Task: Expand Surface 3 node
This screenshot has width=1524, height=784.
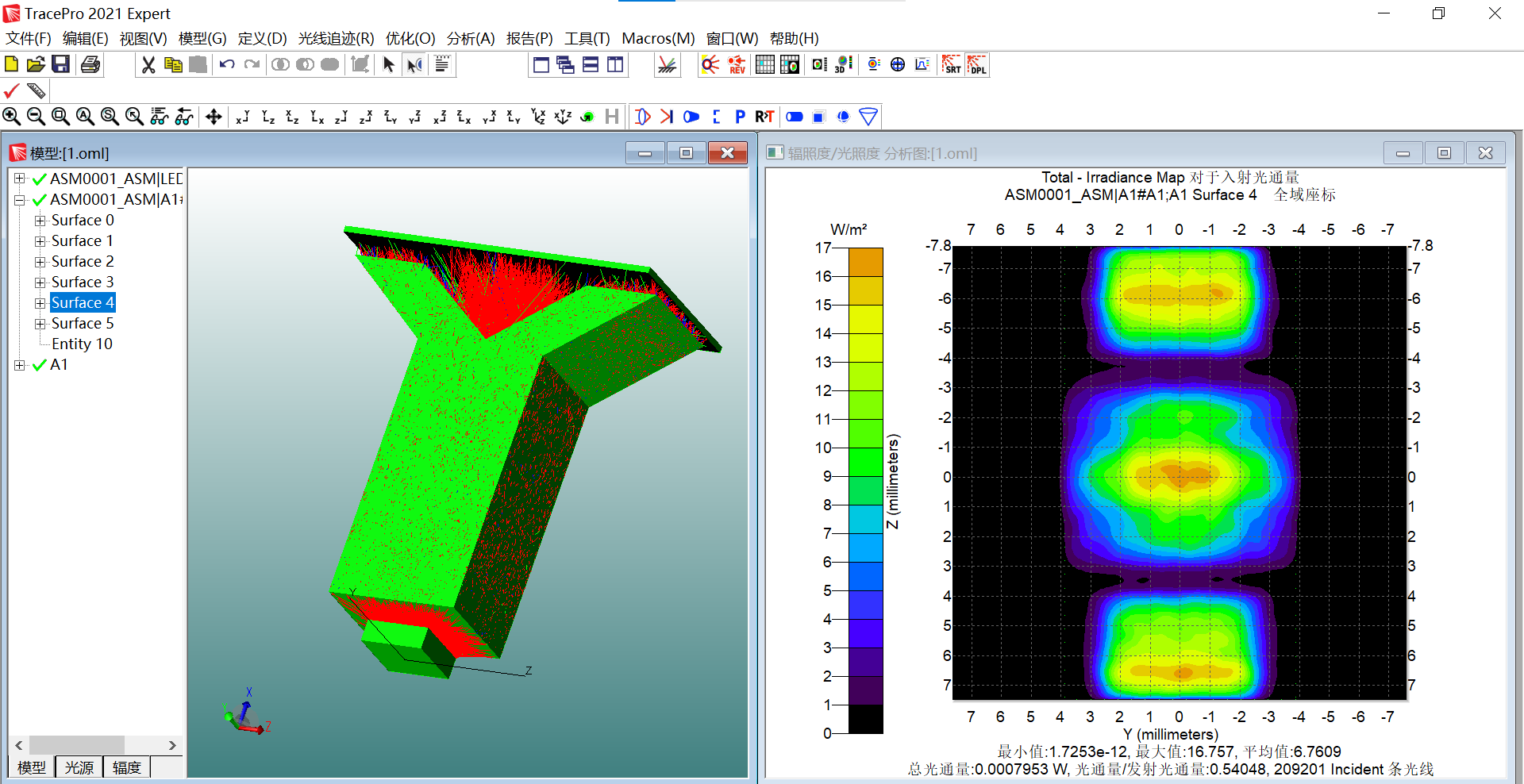Action: pos(40,282)
